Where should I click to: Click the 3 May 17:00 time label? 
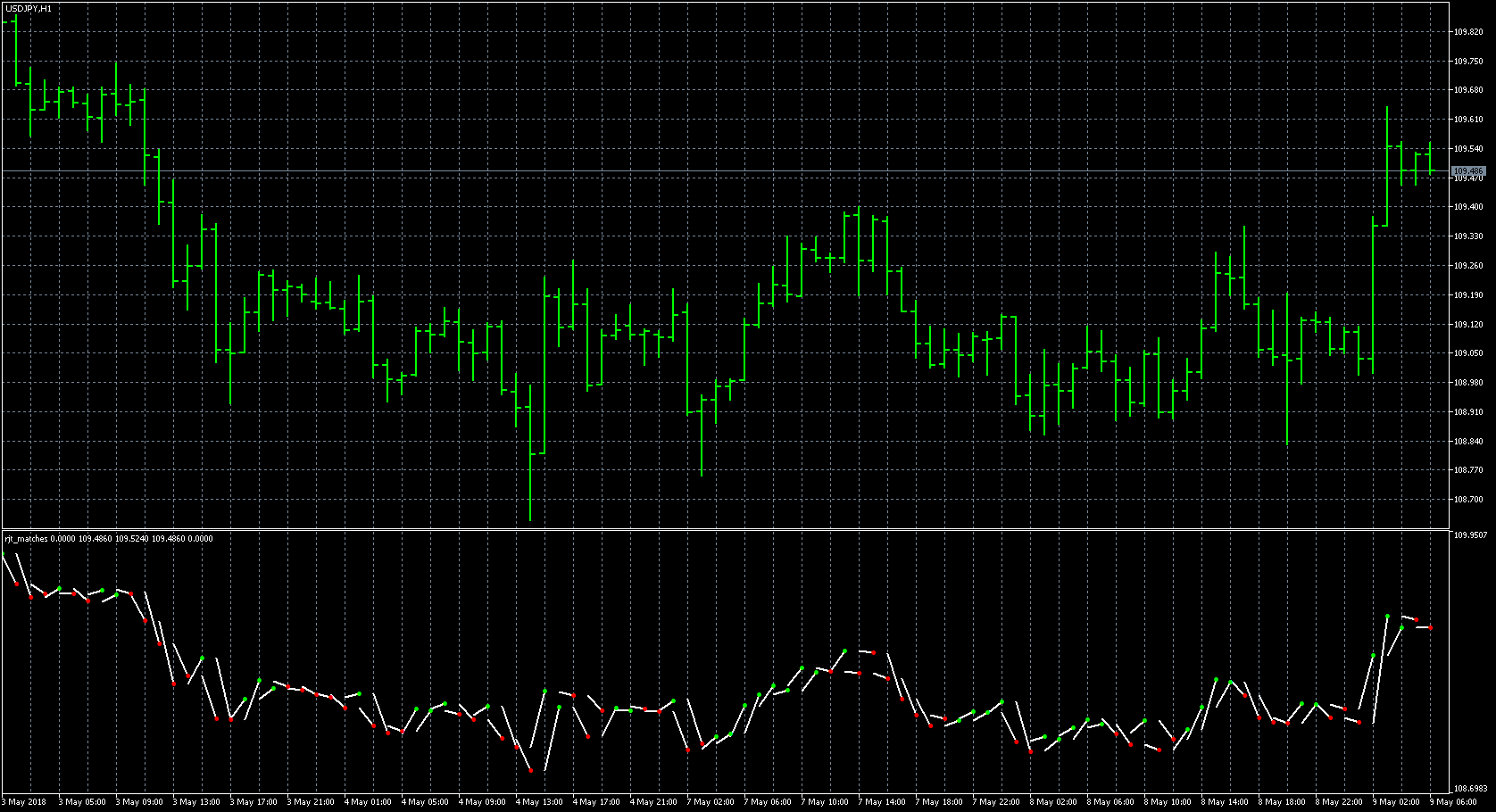click(253, 802)
